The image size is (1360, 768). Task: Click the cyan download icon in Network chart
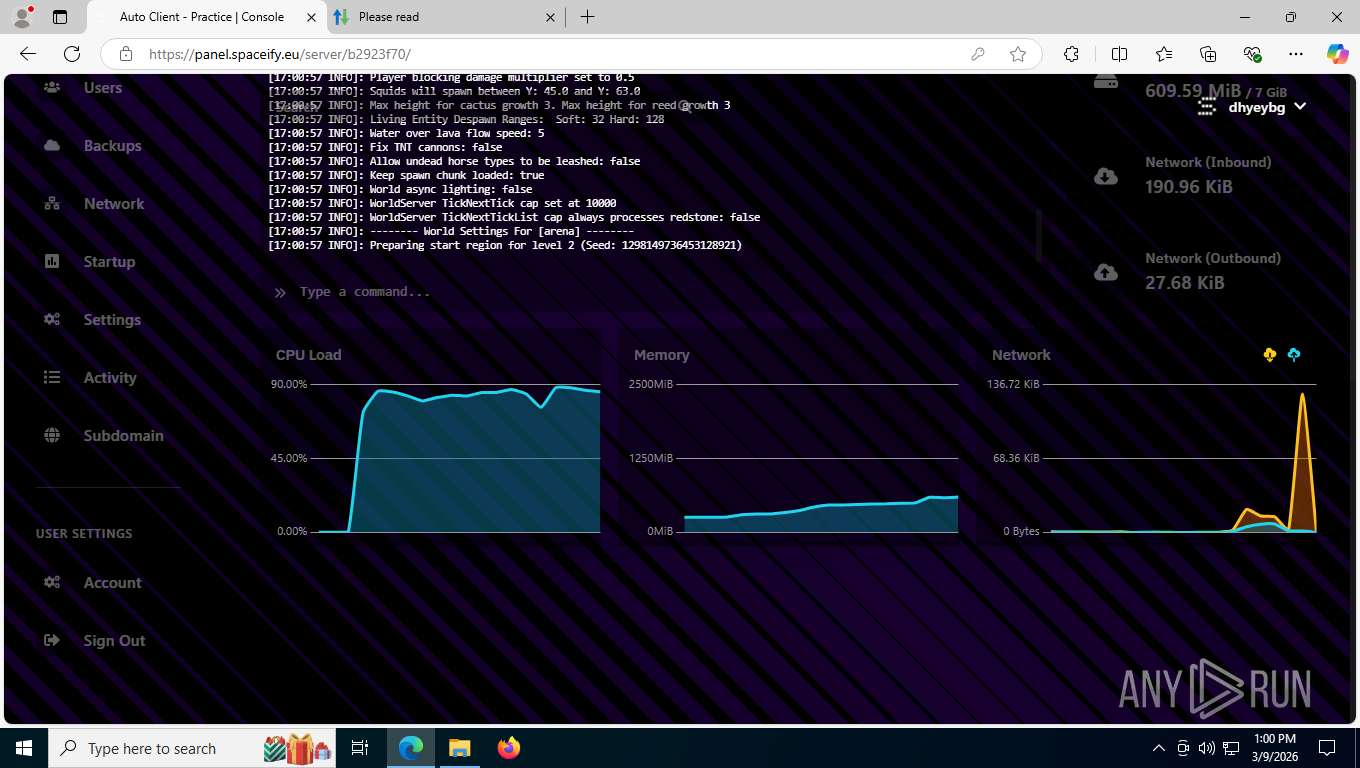tap(1294, 355)
